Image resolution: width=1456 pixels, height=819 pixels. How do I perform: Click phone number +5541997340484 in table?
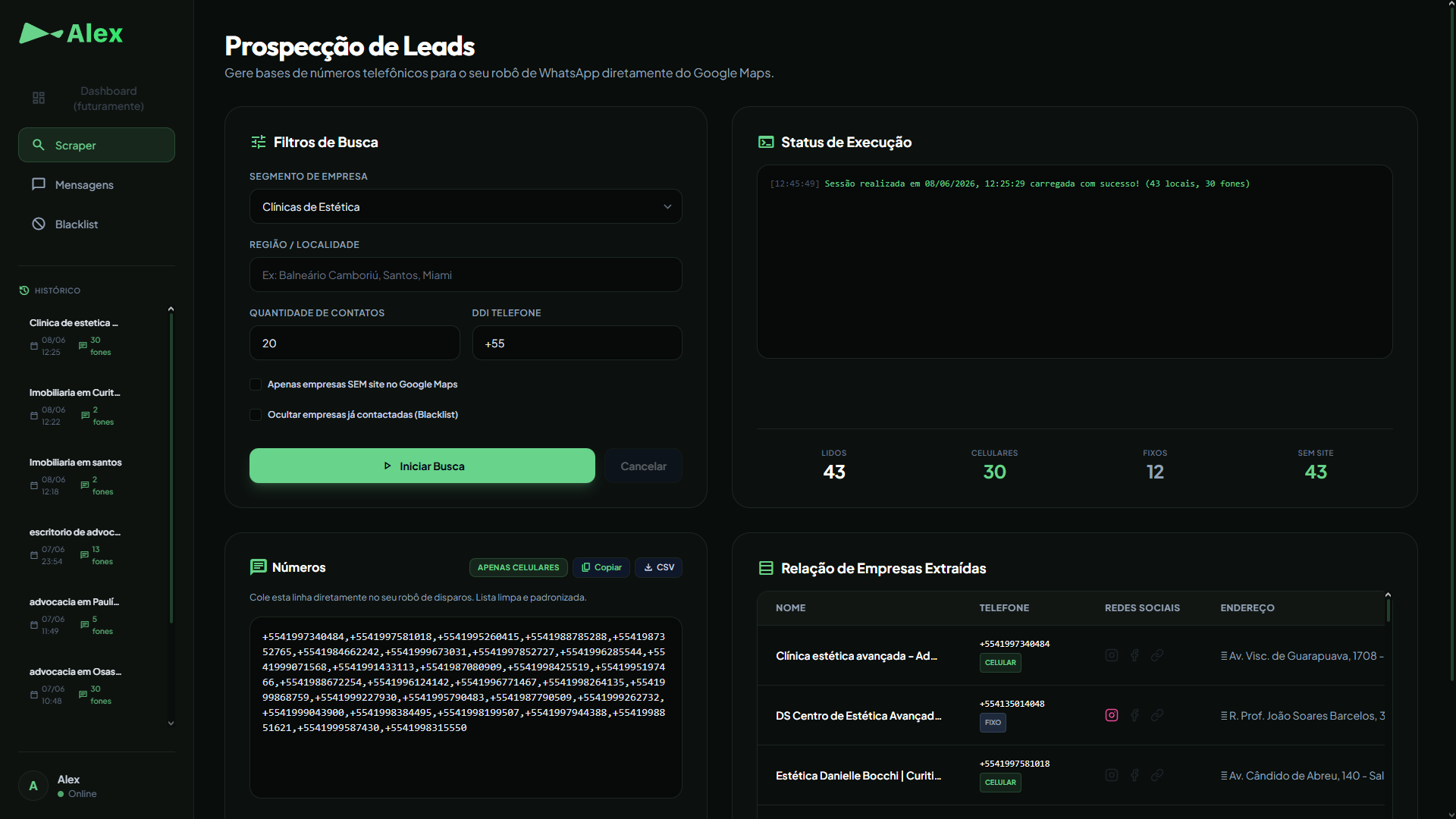1015,644
